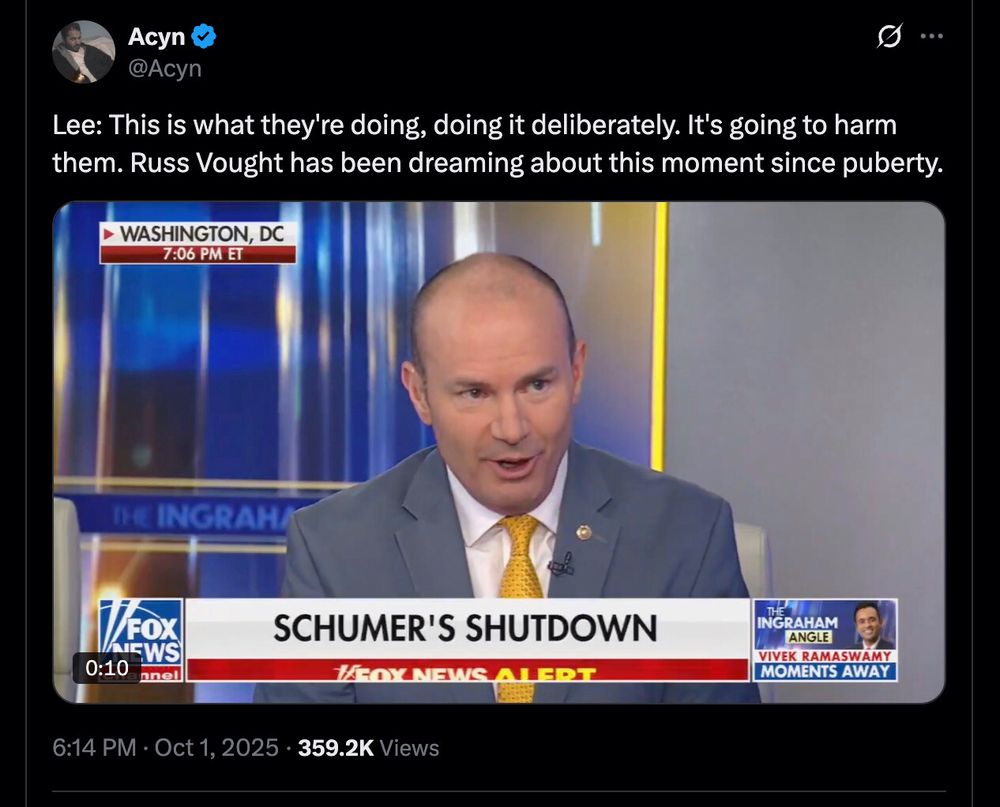Image resolution: width=1000 pixels, height=807 pixels.
Task: Open the @Acyn handle link
Action: point(165,68)
